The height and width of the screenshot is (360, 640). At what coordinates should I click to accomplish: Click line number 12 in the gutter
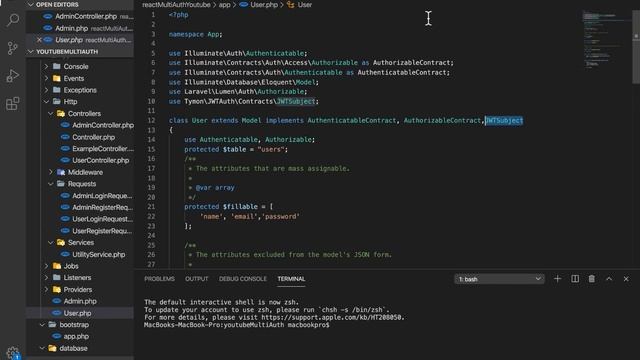point(151,120)
